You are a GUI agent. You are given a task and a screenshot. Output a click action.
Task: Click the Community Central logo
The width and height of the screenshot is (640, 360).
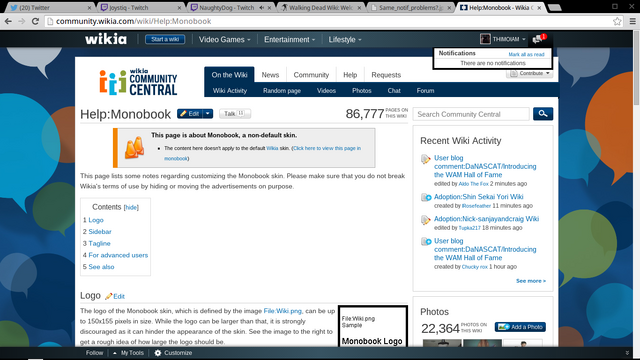[139, 82]
